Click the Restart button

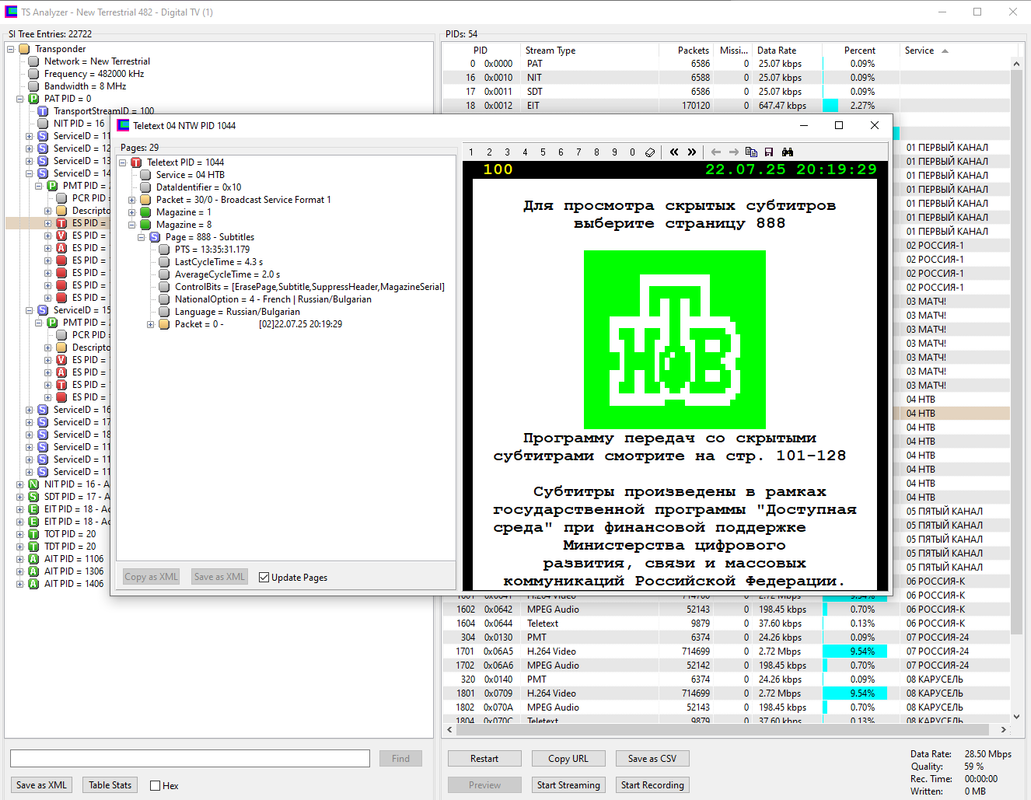pos(485,759)
